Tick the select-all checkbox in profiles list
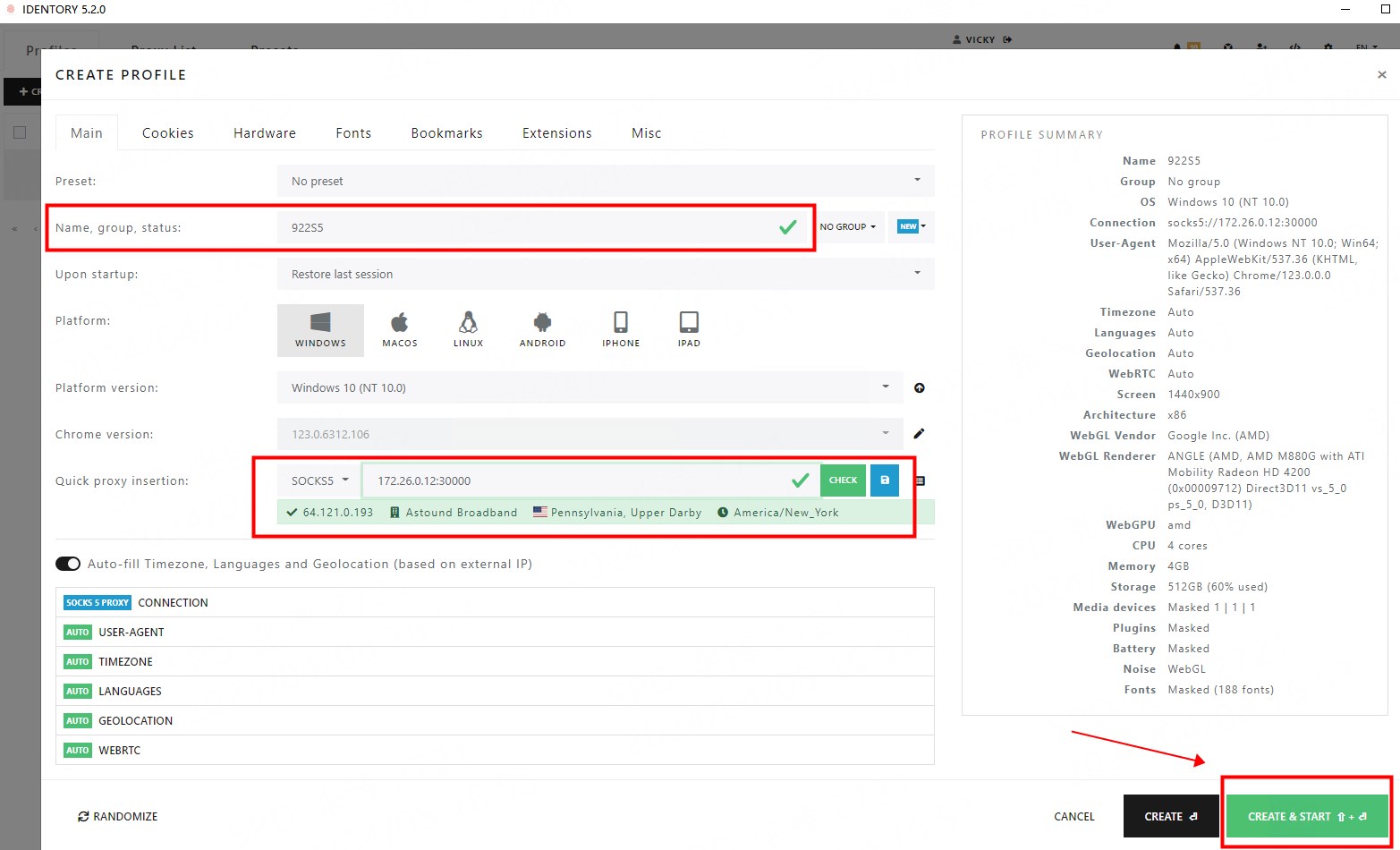1400x850 pixels. point(20,132)
